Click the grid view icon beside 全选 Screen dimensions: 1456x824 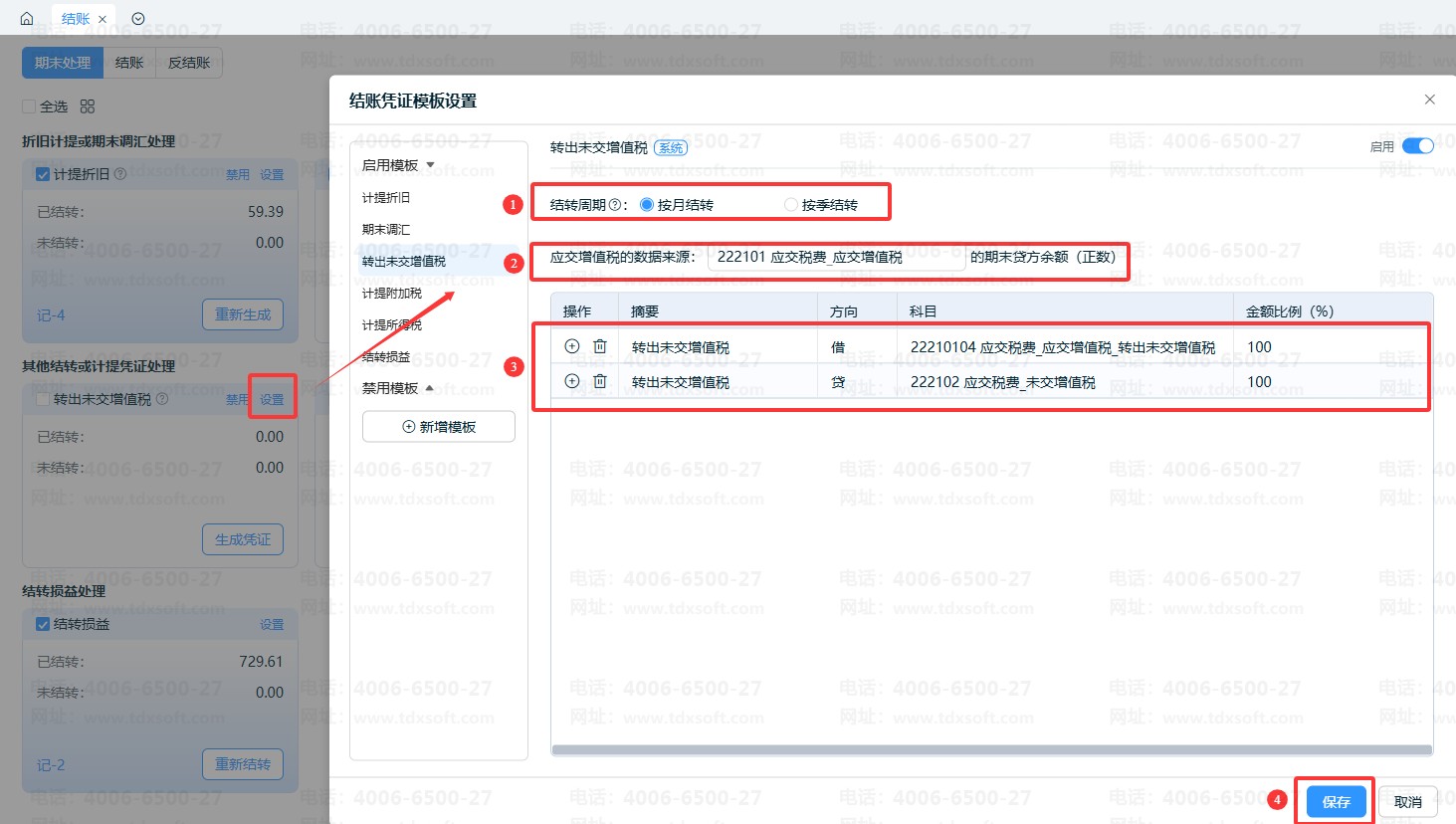pos(88,106)
